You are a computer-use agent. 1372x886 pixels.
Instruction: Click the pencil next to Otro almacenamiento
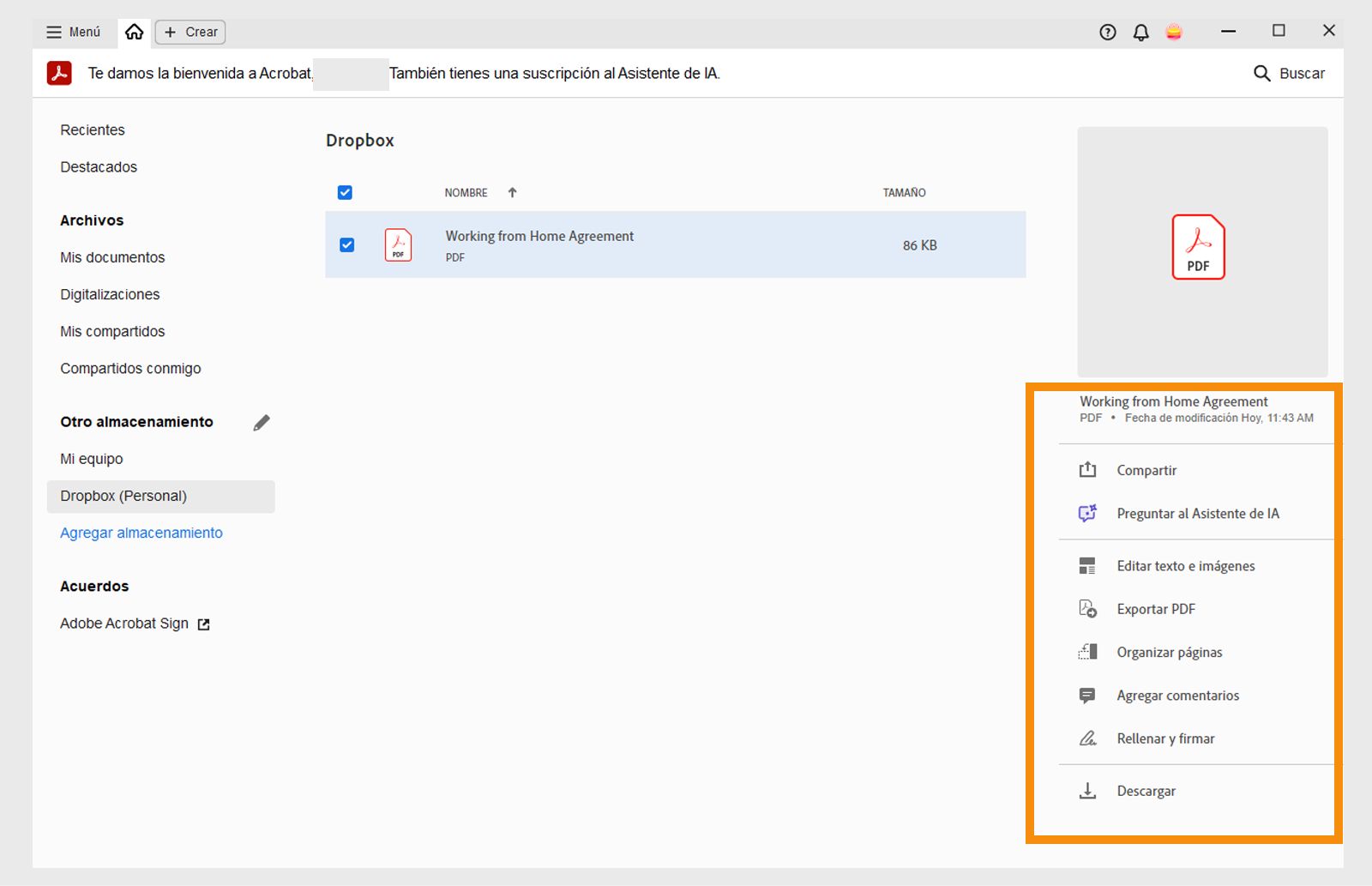[x=262, y=421]
